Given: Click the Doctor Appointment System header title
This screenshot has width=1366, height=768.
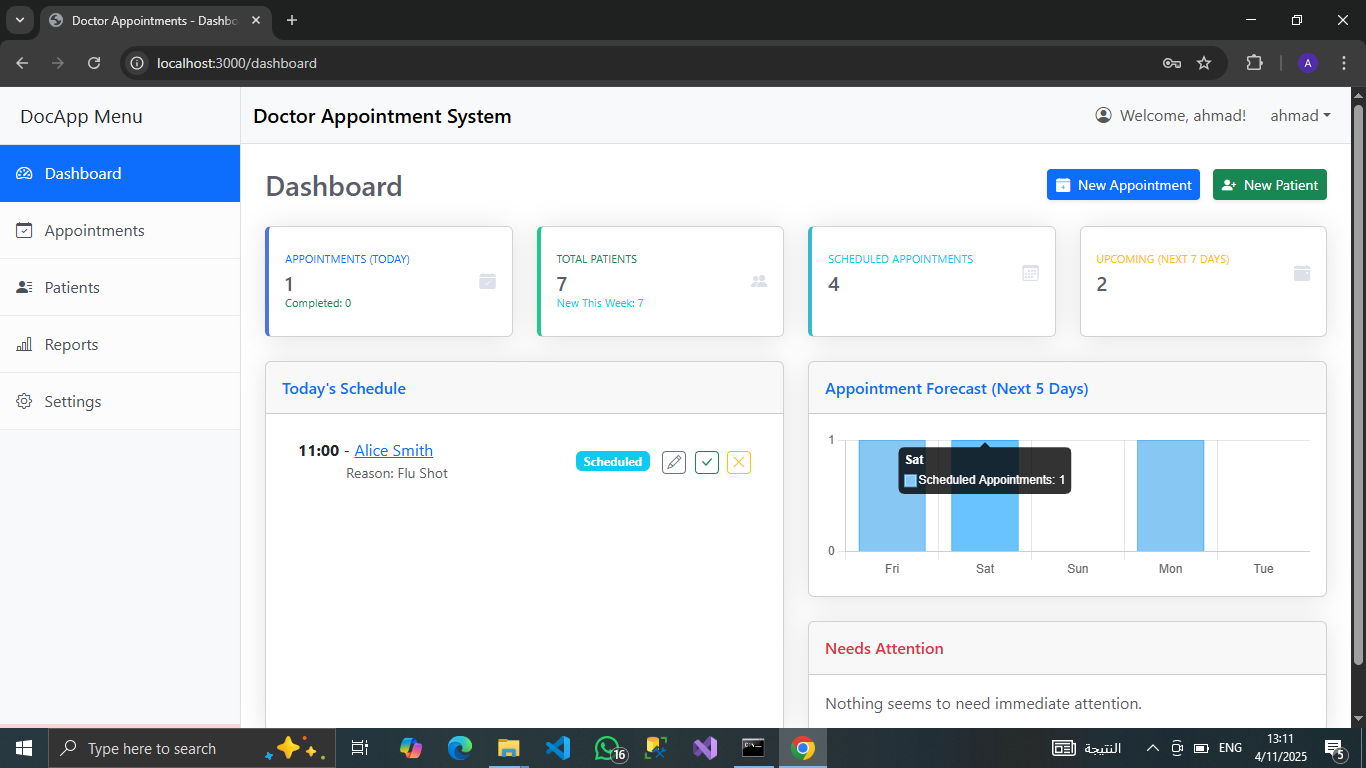Looking at the screenshot, I should click(x=382, y=116).
